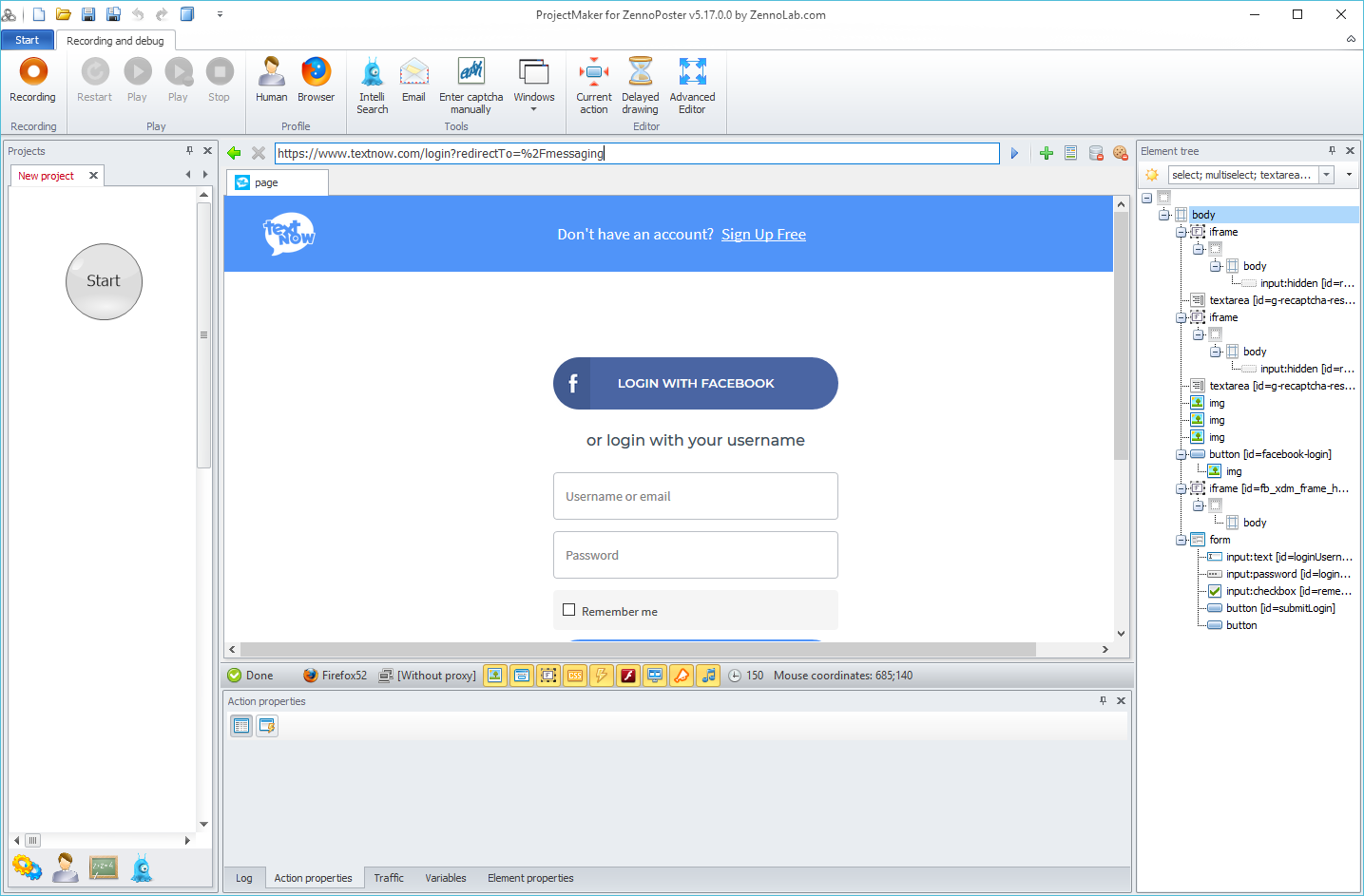Screen dimensions: 1364x896
Task: Collapse the form node in Element tree
Action: [1181, 540]
